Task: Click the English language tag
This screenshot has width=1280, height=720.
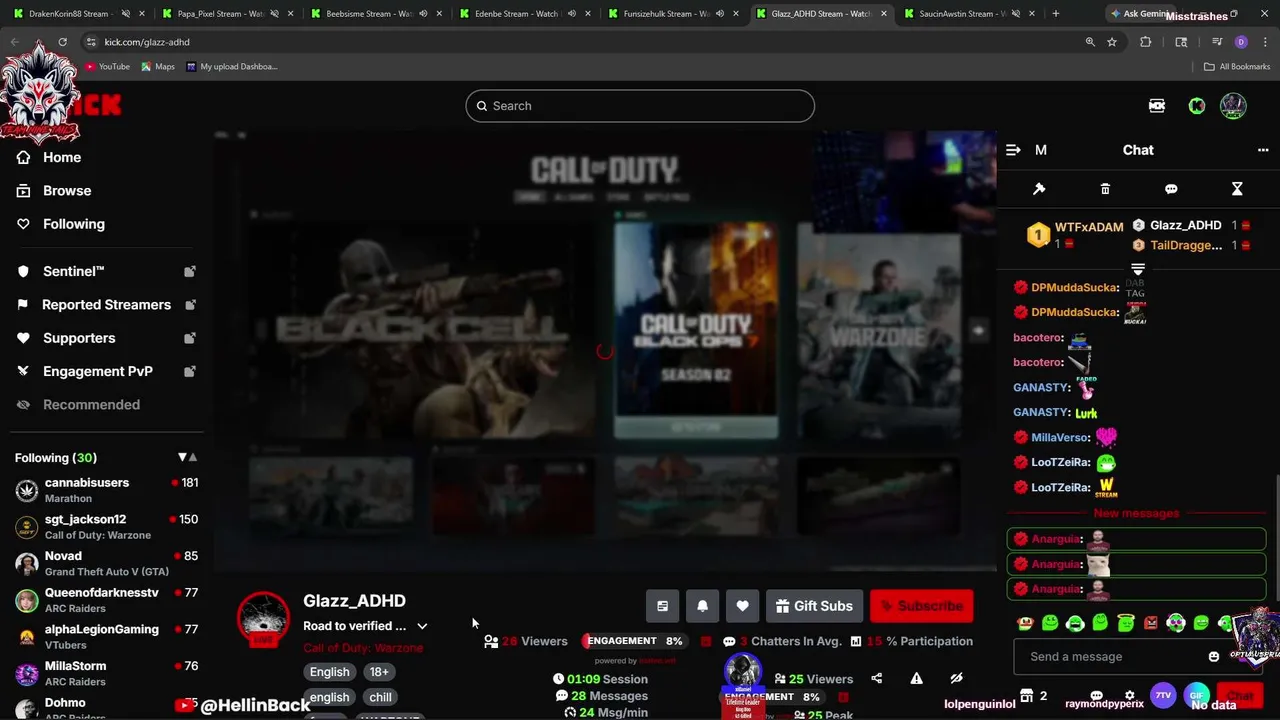Action: coord(329,672)
